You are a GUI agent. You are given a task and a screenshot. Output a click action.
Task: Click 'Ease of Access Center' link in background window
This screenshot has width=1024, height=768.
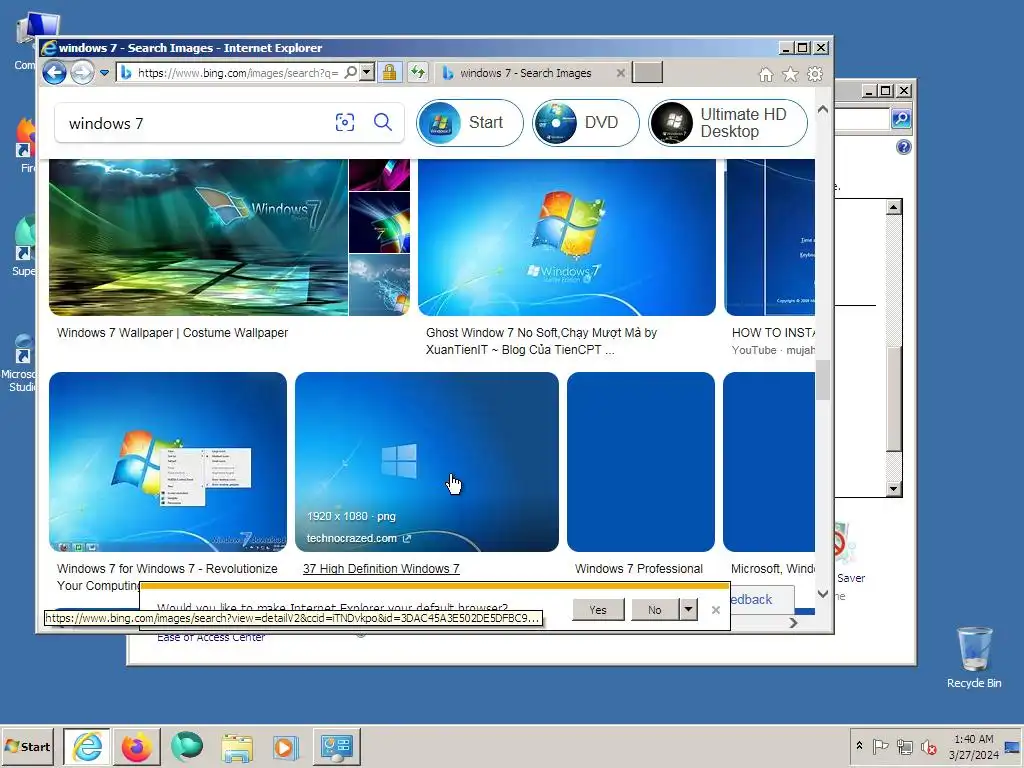[x=211, y=637]
